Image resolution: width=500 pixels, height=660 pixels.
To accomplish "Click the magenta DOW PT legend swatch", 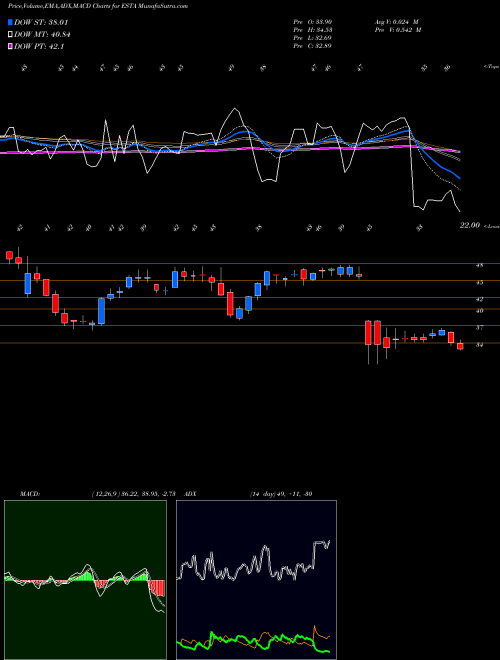I will click(x=11, y=47).
